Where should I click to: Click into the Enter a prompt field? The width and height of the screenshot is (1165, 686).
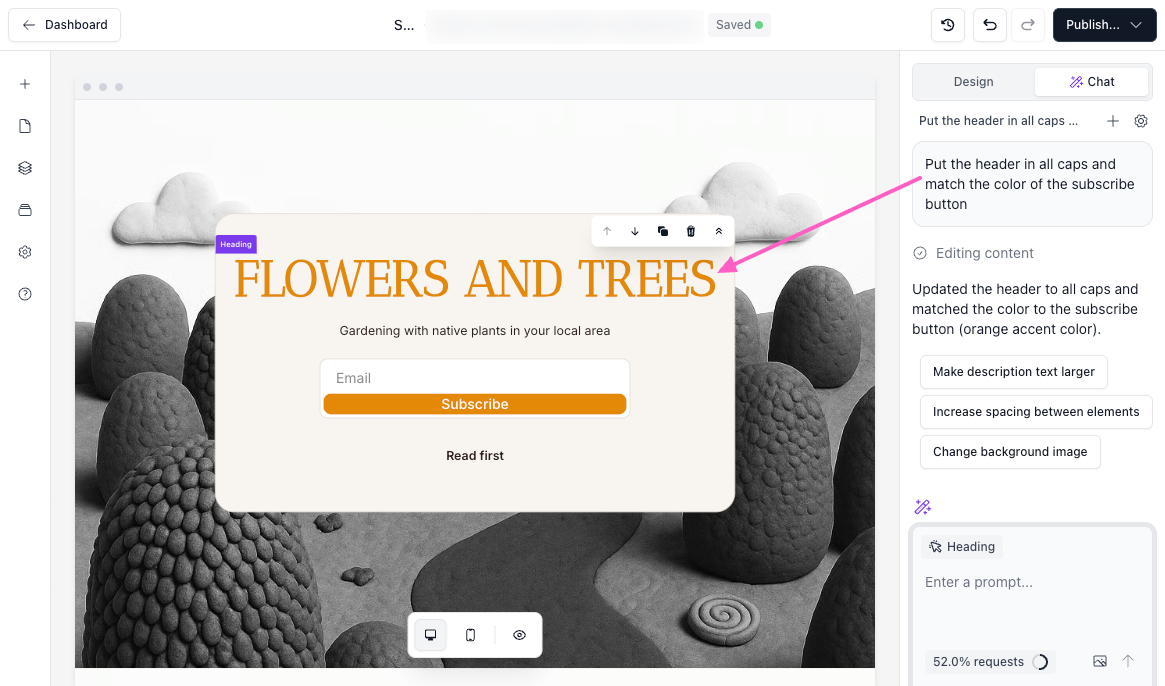pos(1030,582)
